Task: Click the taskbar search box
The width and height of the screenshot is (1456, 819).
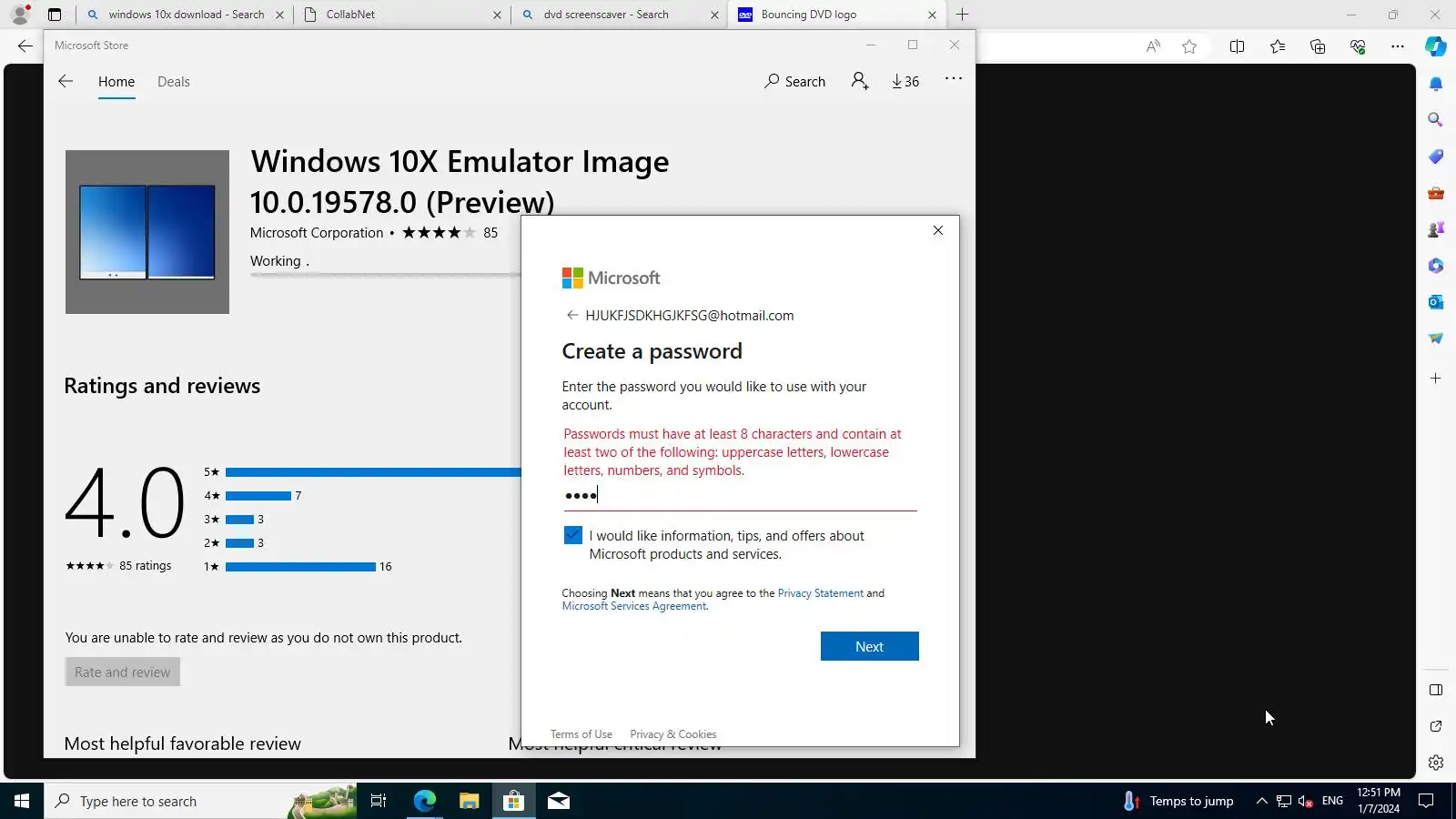Action: coord(200,801)
